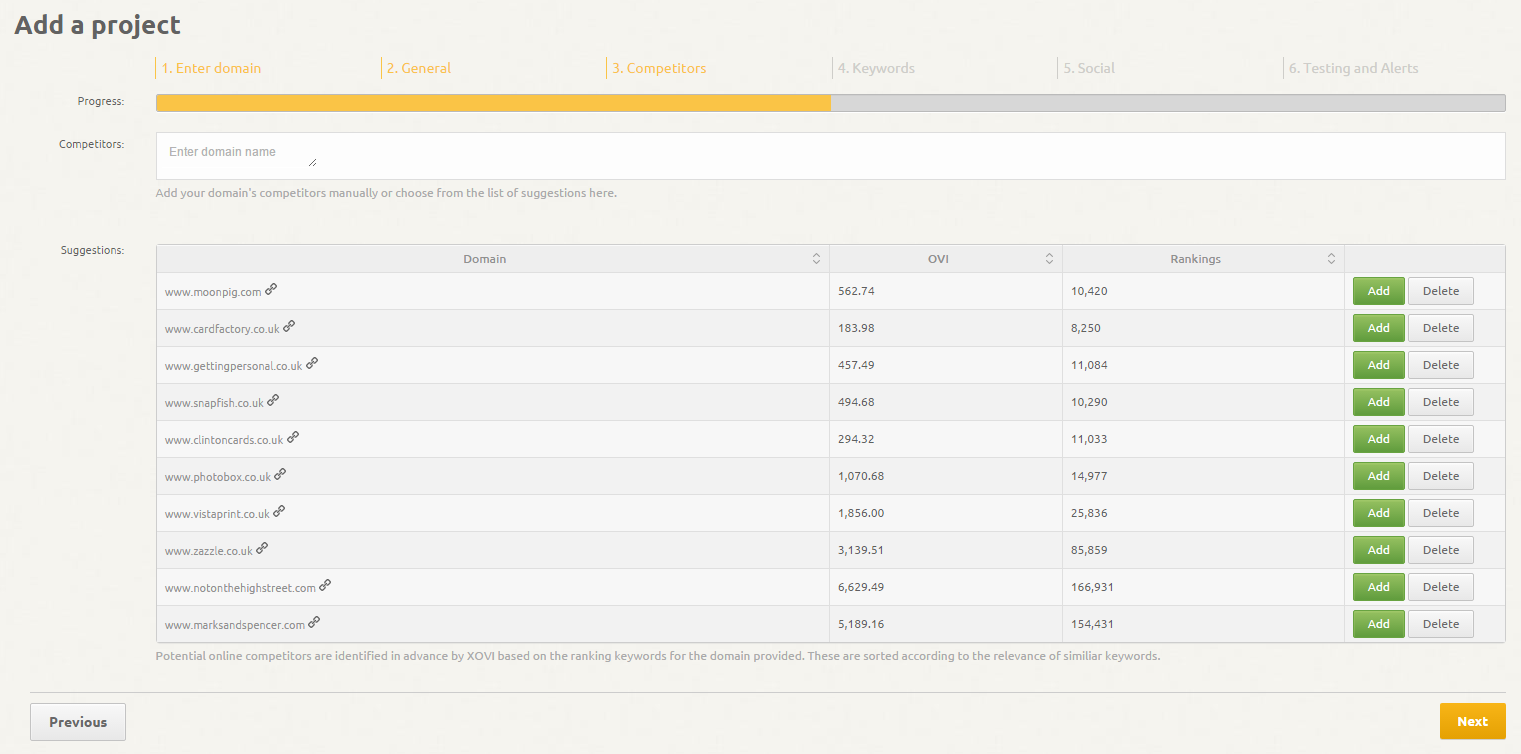Go to step 1. Enter domain
Screen dimensions: 1521x754
point(211,68)
